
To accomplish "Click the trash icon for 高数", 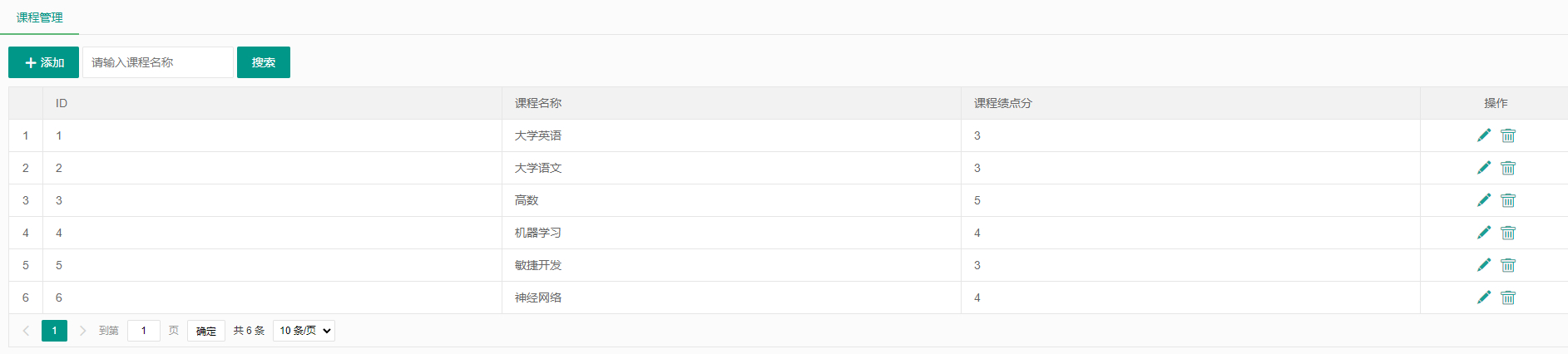I will pos(1508,200).
